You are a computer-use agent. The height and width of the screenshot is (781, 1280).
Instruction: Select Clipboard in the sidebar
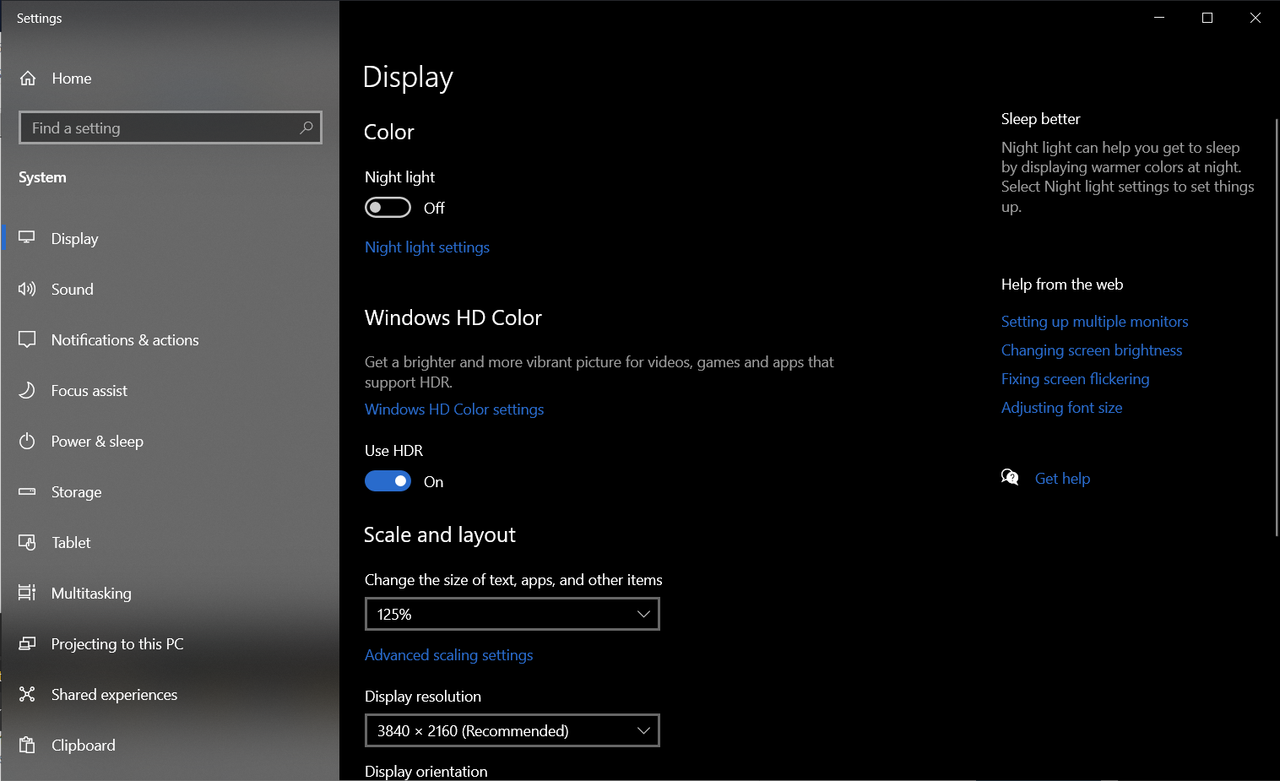(170, 745)
